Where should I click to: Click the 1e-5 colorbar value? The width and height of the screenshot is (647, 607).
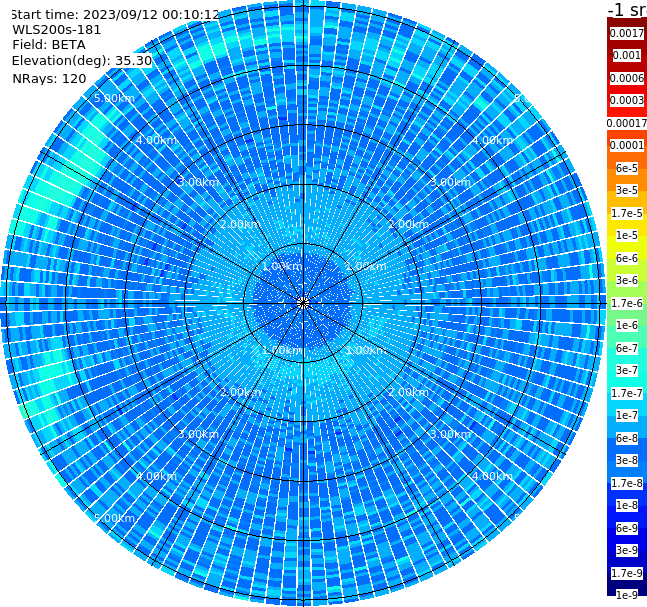coord(627,235)
